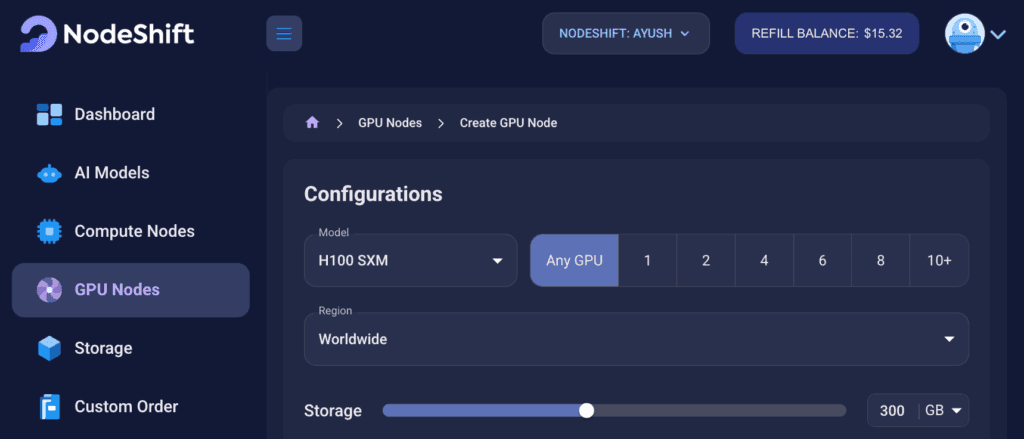Screen dimensions: 1024x439
Task: Go to home via breadcrumb icon
Action: coord(312,123)
